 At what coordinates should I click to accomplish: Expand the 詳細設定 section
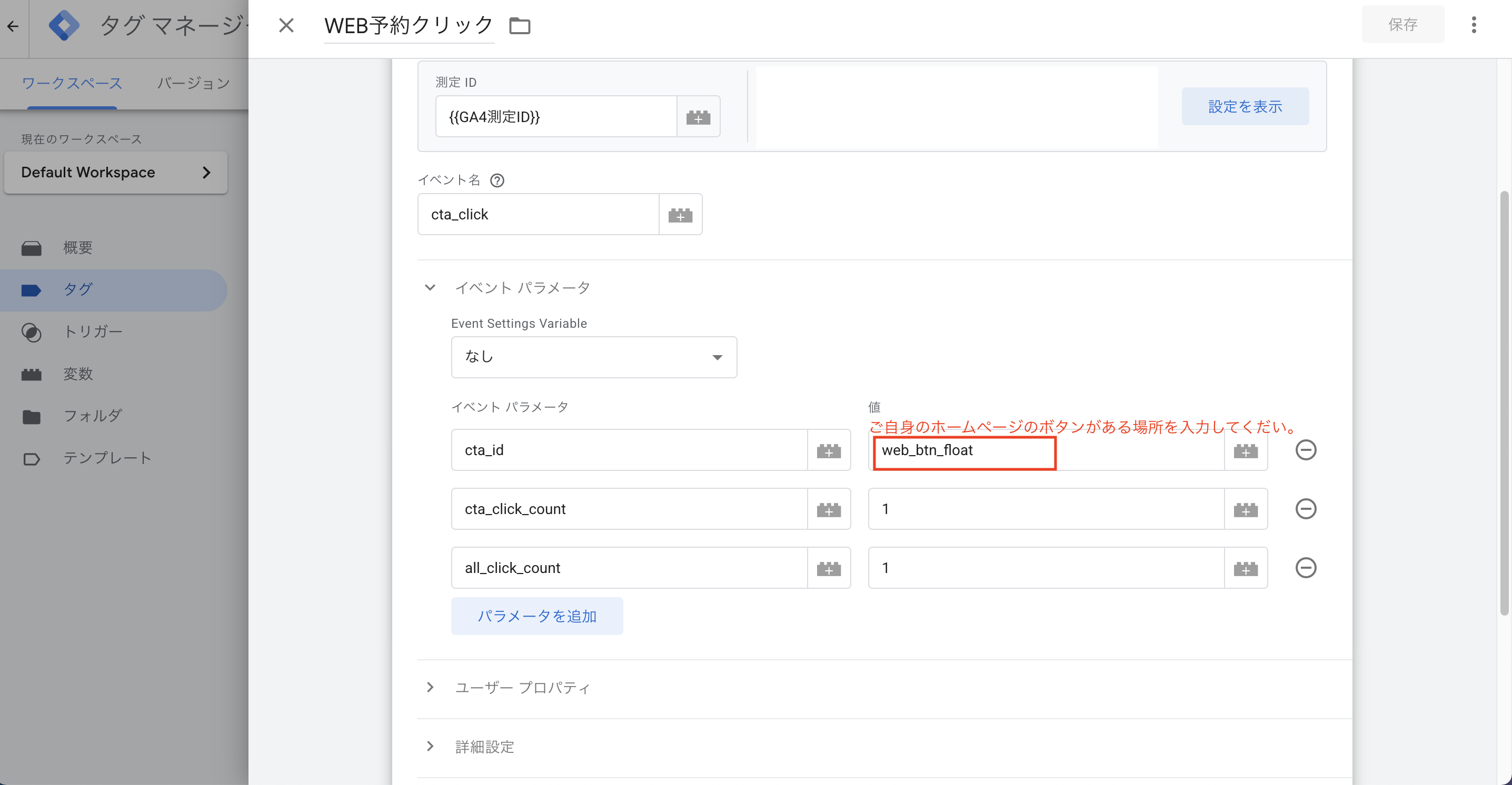[430, 746]
